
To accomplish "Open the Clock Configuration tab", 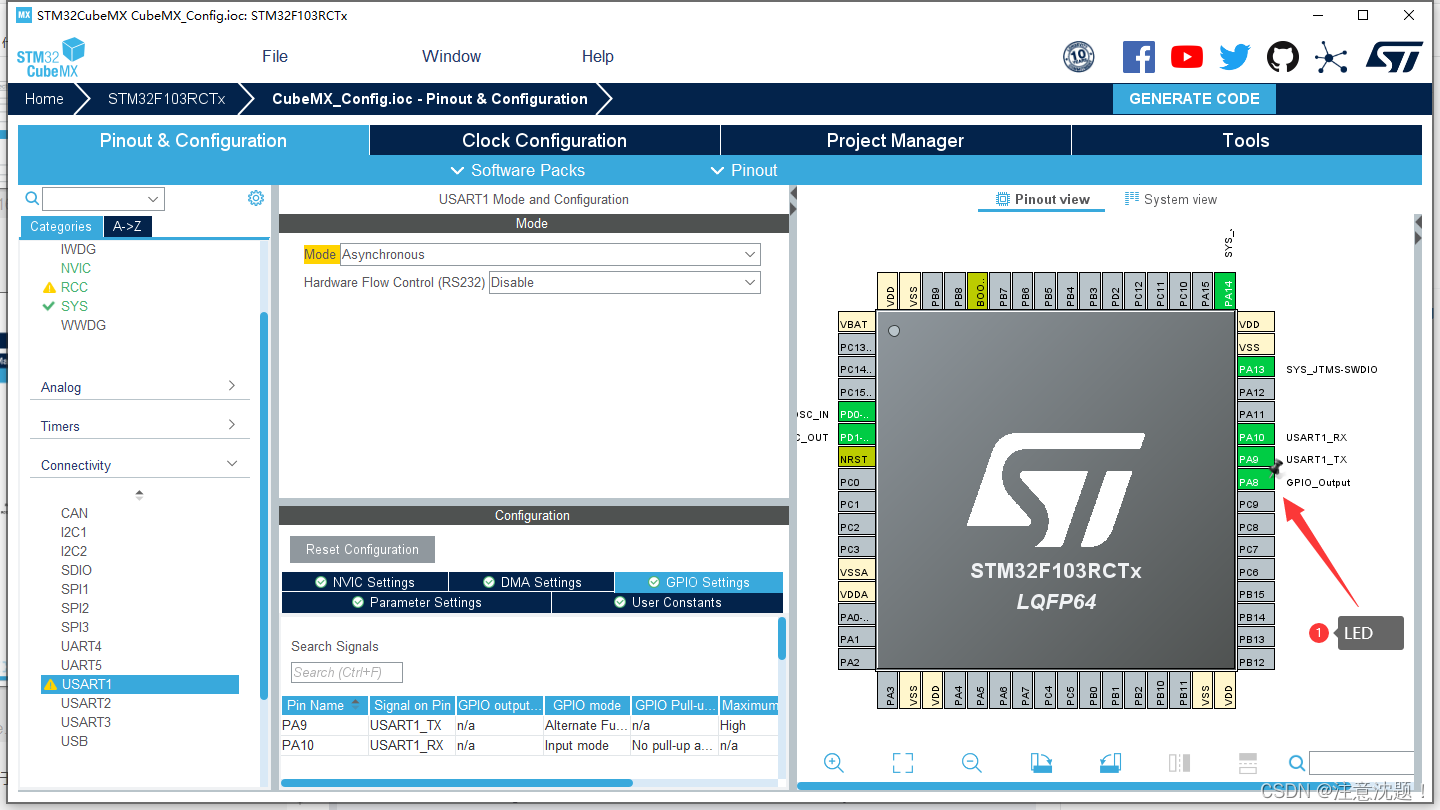I will click(544, 140).
